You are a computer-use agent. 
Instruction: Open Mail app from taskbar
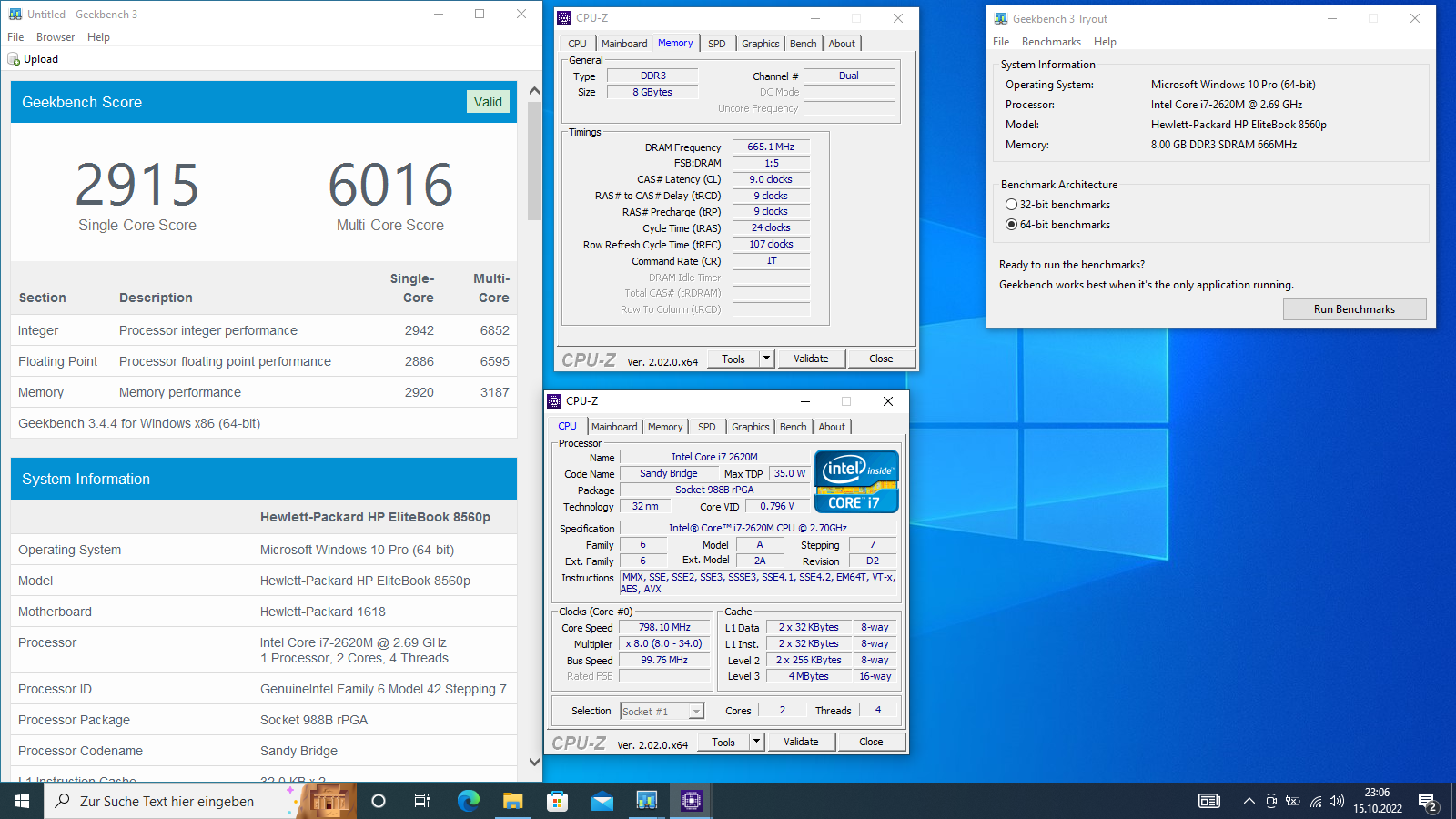(602, 801)
